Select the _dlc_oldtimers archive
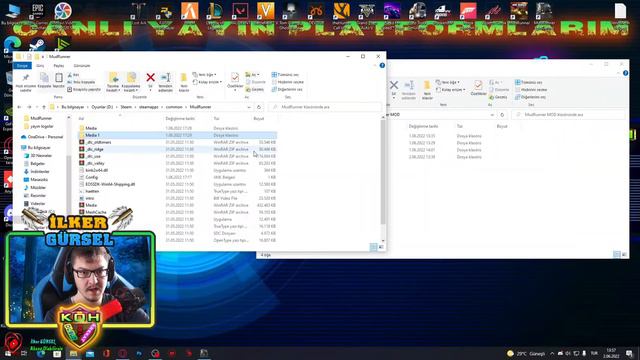 coord(178,142)
